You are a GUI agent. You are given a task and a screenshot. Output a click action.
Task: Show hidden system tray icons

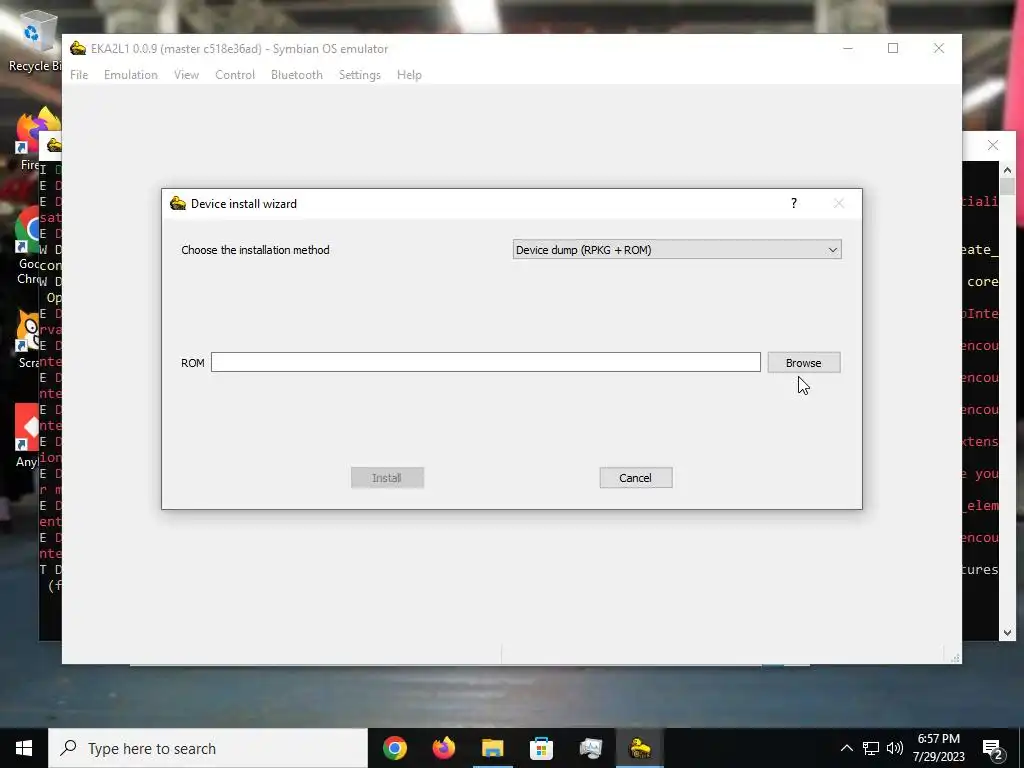pyautogui.click(x=846, y=748)
